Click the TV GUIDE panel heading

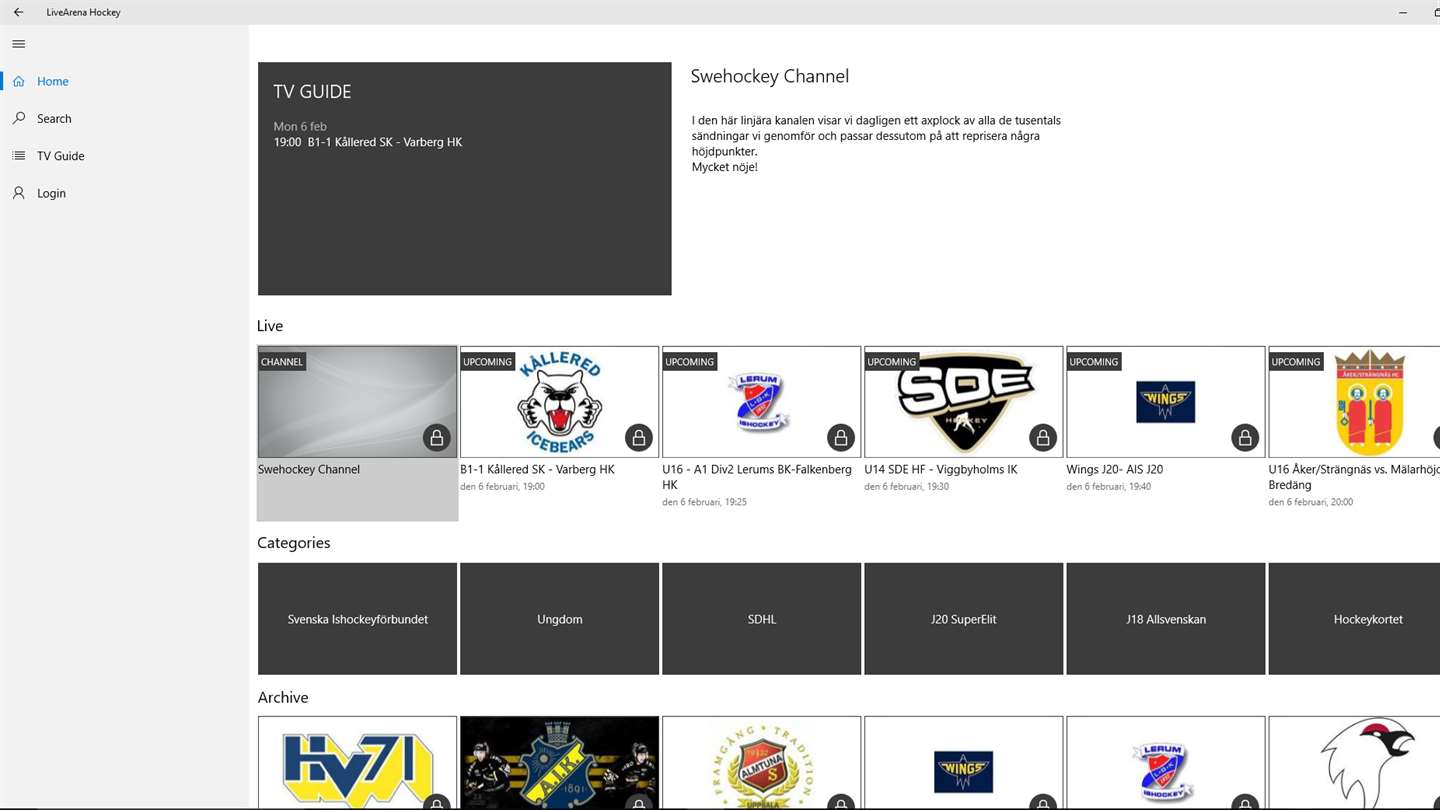click(x=312, y=92)
